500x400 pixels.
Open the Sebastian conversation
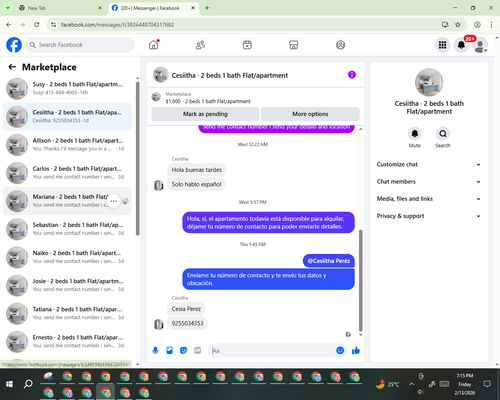point(67,229)
